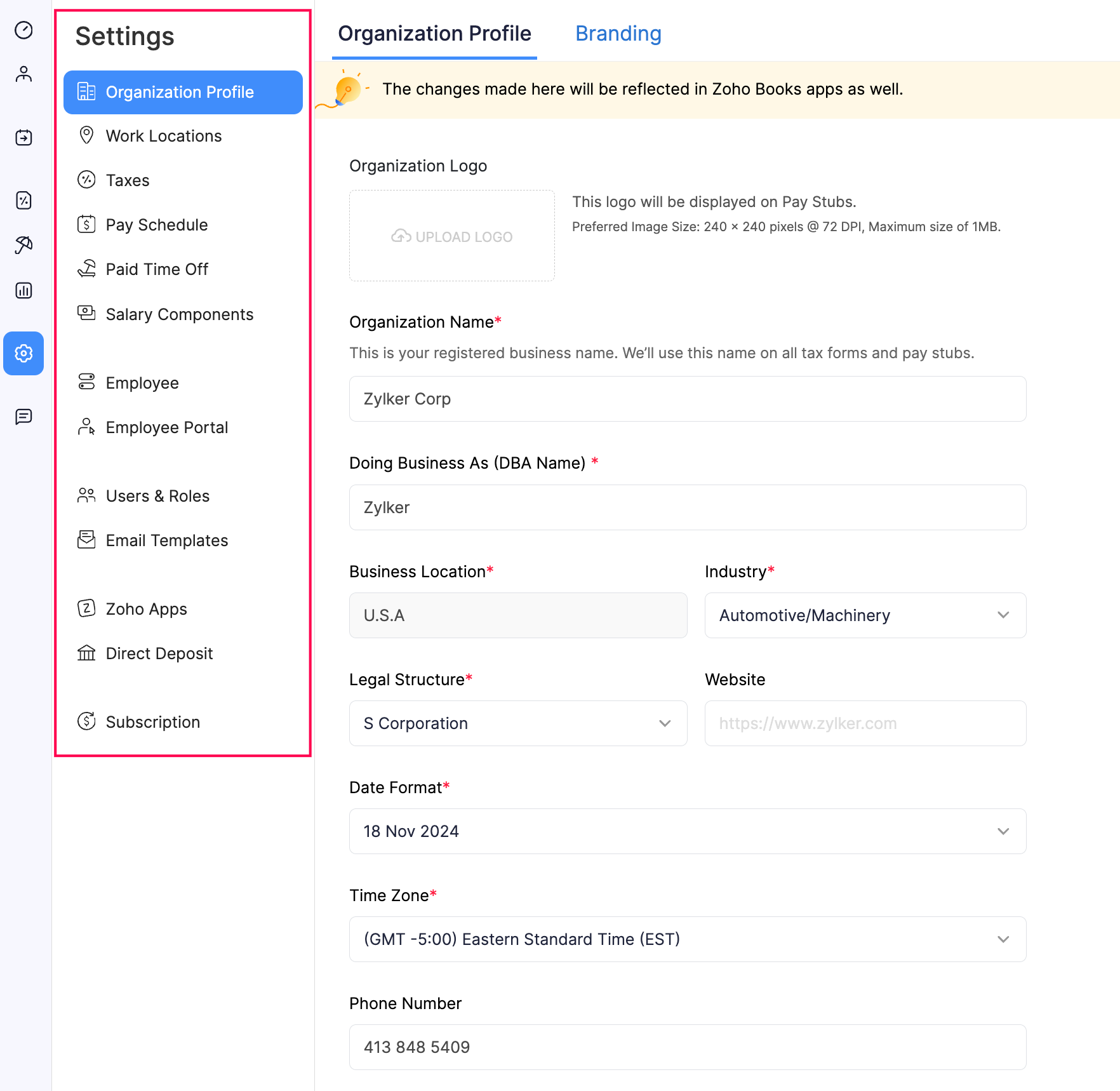Open Subscription settings
The image size is (1120, 1091).
[x=152, y=721]
